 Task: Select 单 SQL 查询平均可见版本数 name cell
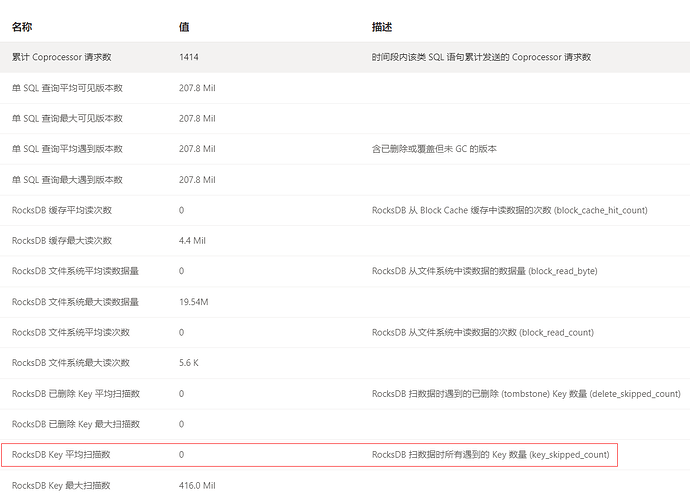click(67, 88)
